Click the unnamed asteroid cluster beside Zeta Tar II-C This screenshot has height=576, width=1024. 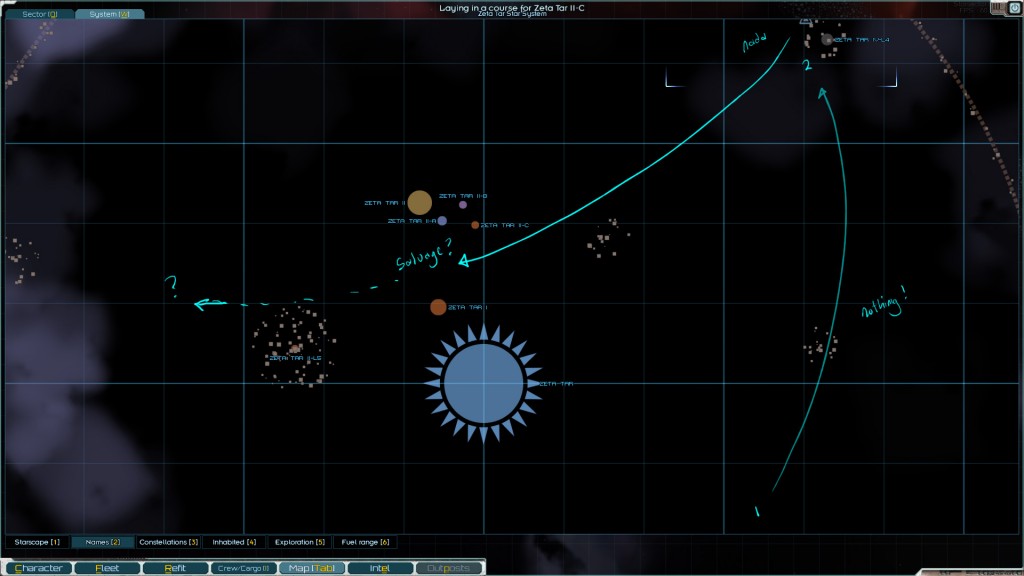tap(609, 238)
